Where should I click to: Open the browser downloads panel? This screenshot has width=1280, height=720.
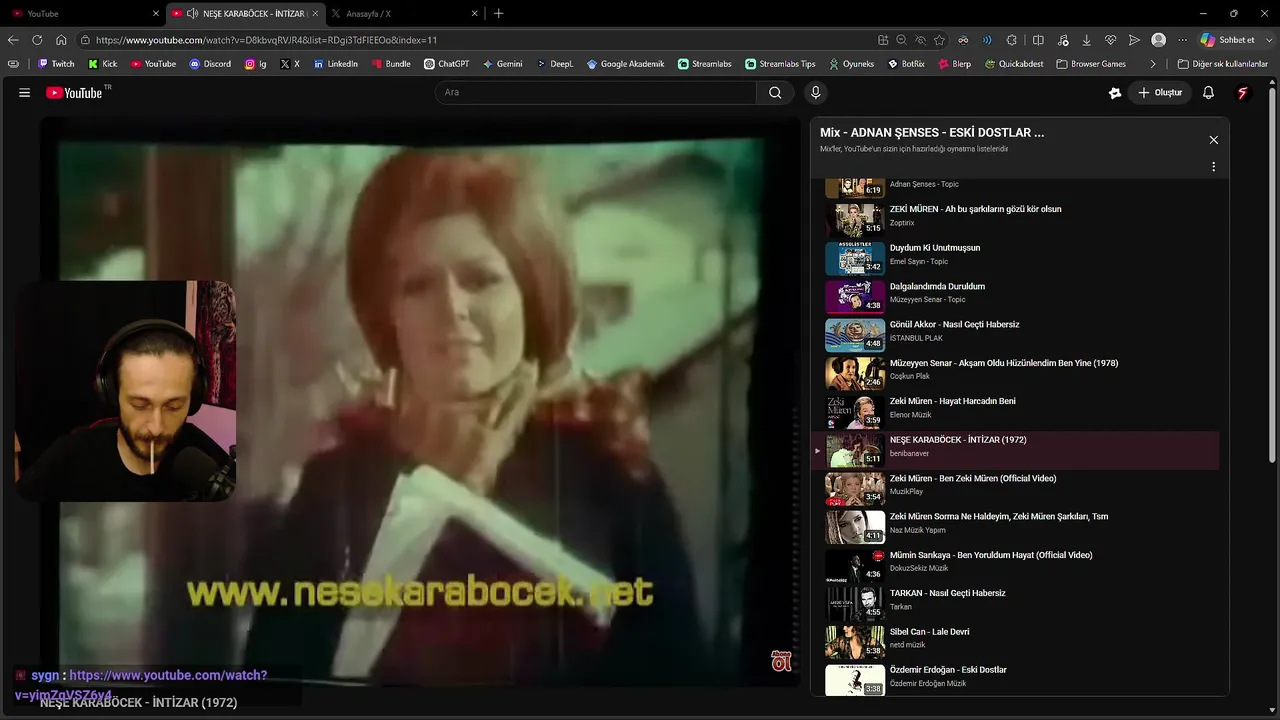(x=1086, y=40)
